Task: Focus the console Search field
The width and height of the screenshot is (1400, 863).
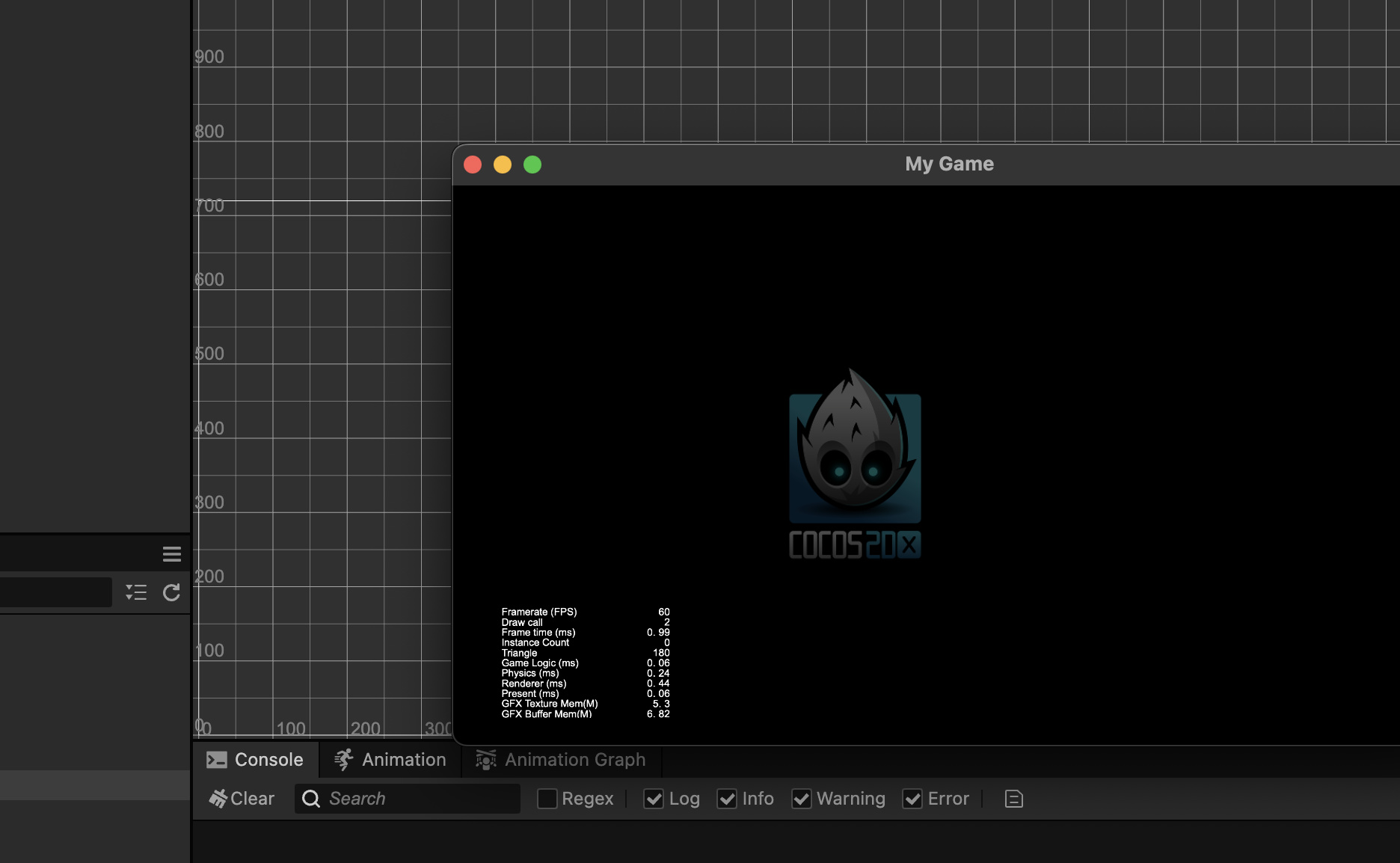Action: (408, 799)
